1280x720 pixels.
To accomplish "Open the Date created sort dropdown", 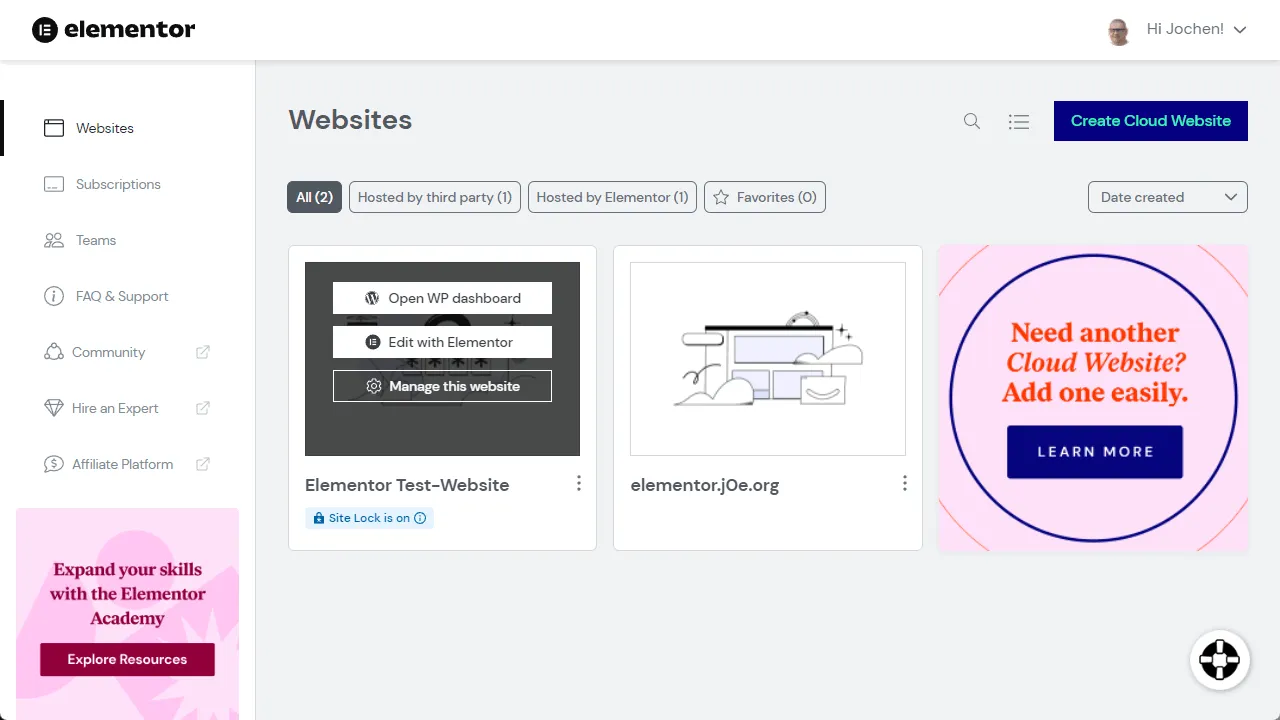I will click(1168, 197).
